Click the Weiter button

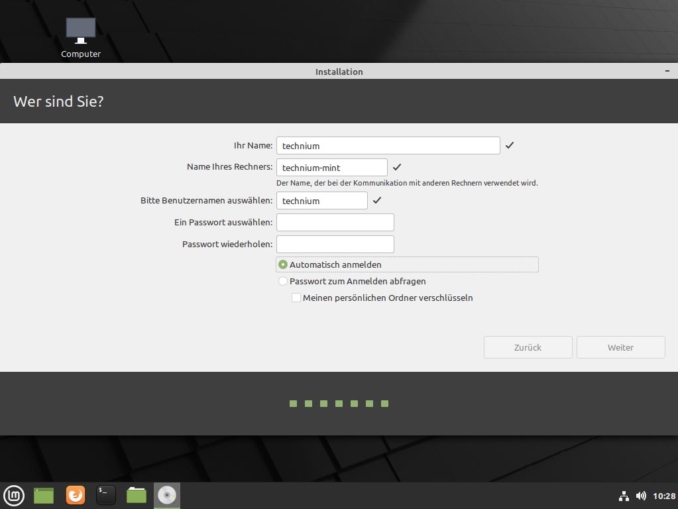coord(620,347)
